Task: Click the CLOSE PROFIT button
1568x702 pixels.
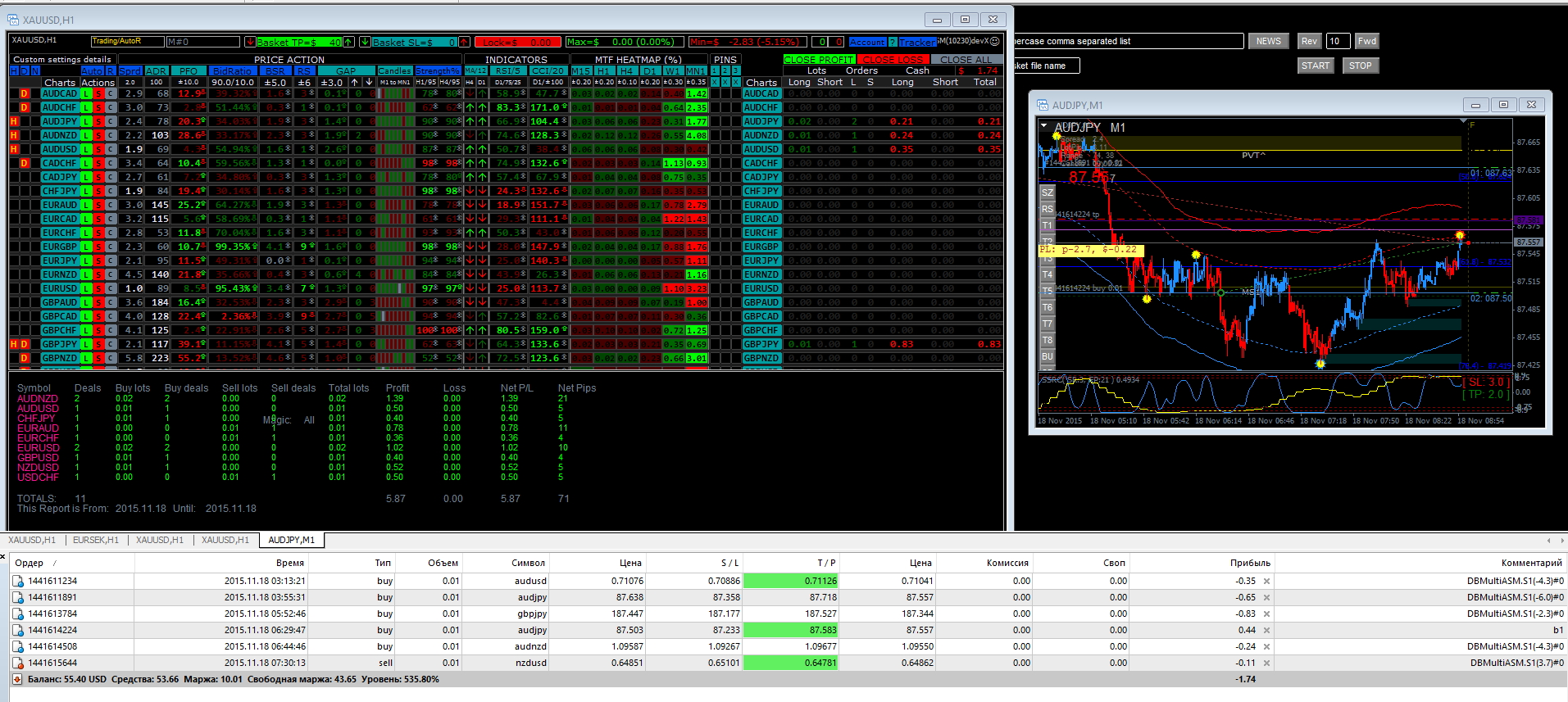Action: (x=819, y=60)
